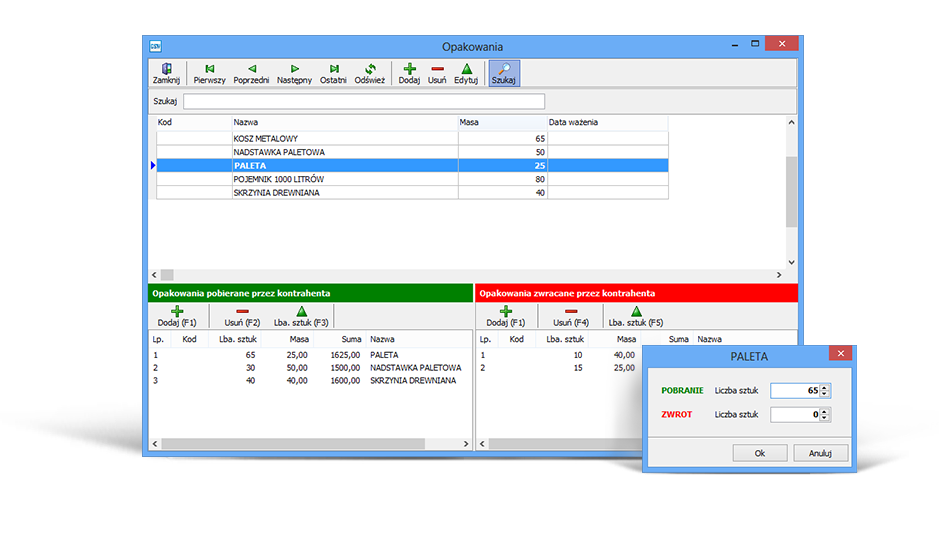Refresh the list using Odśwież

369,73
